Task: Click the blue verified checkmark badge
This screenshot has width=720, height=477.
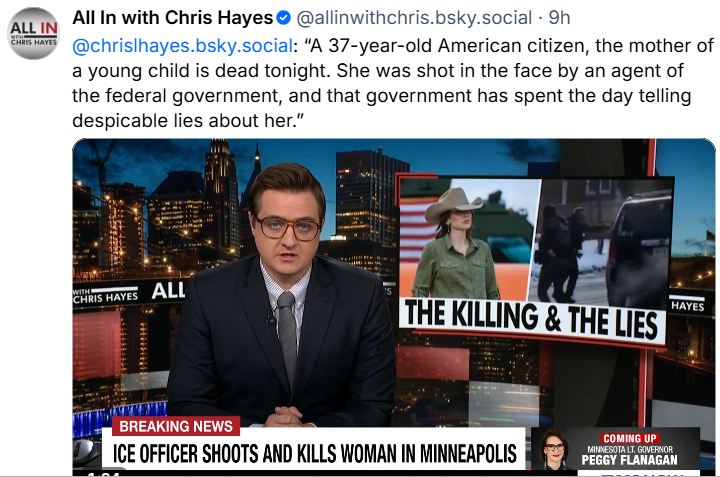Action: [x=284, y=18]
